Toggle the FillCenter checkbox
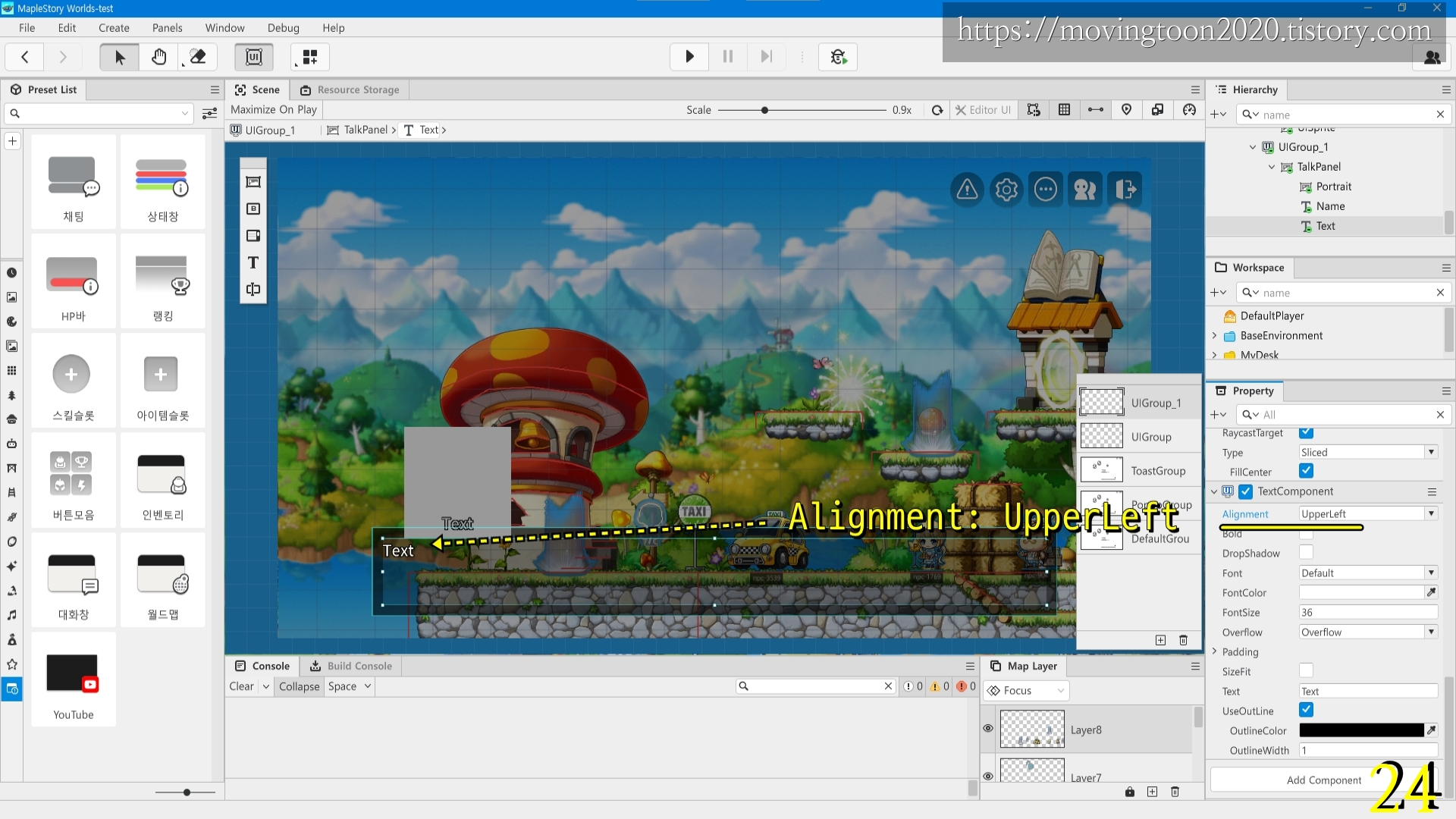1456x819 pixels. 1306,471
